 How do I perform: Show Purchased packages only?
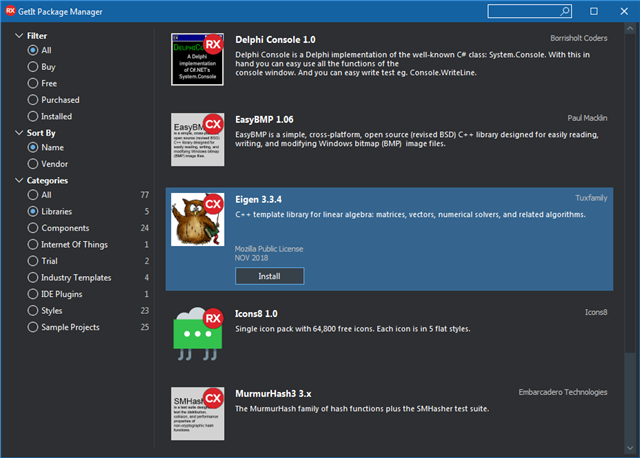click(x=53, y=100)
